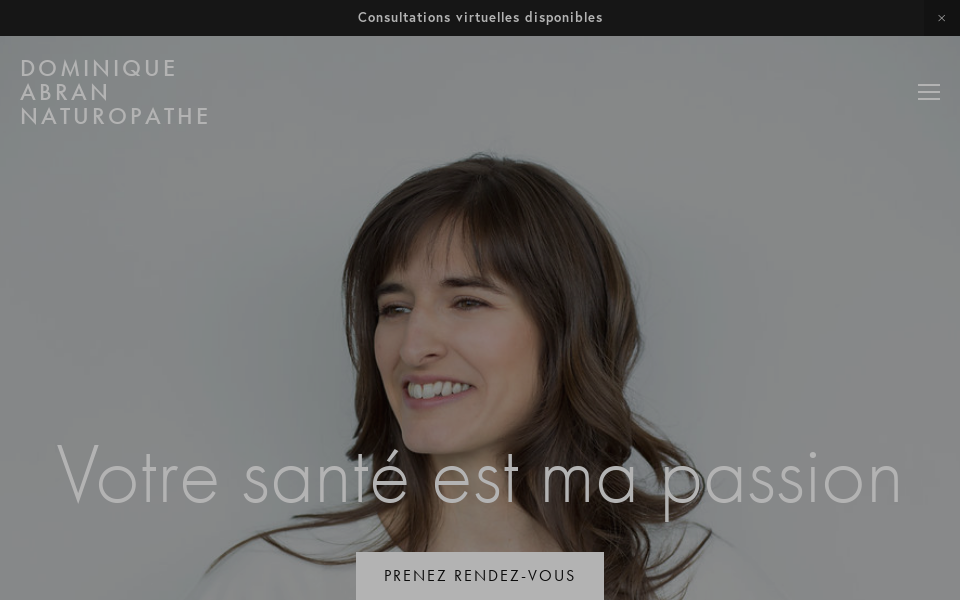Click the Prenez rendez-vous button
This screenshot has height=600, width=960.
click(x=479, y=576)
